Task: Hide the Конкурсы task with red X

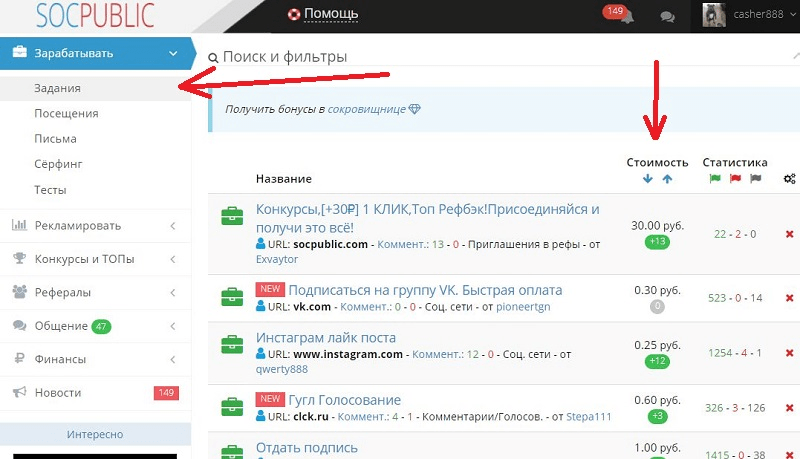Action: point(790,234)
